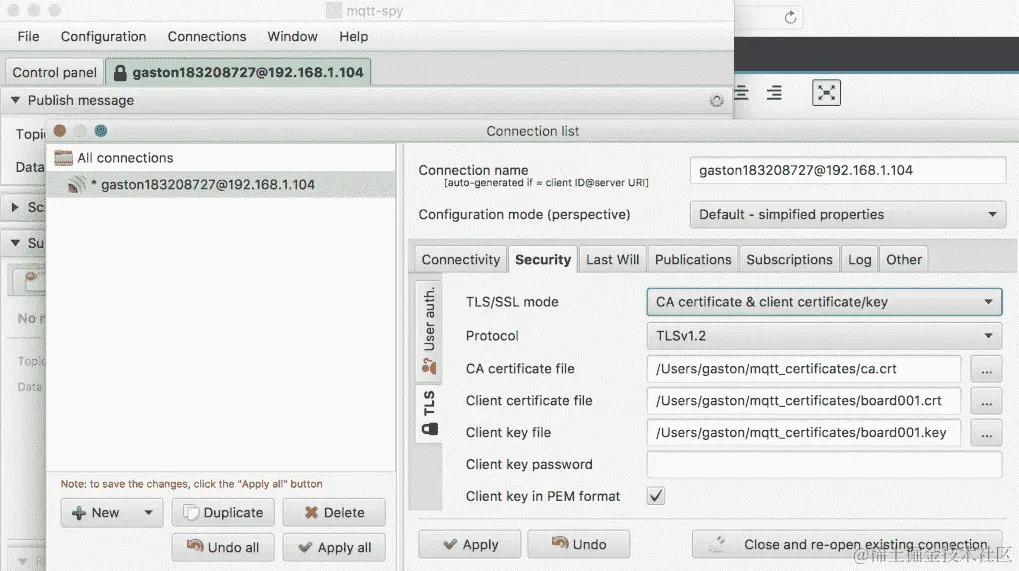Click the CA certificate file path field
Viewport: 1019px width, 571px height.
click(x=804, y=369)
